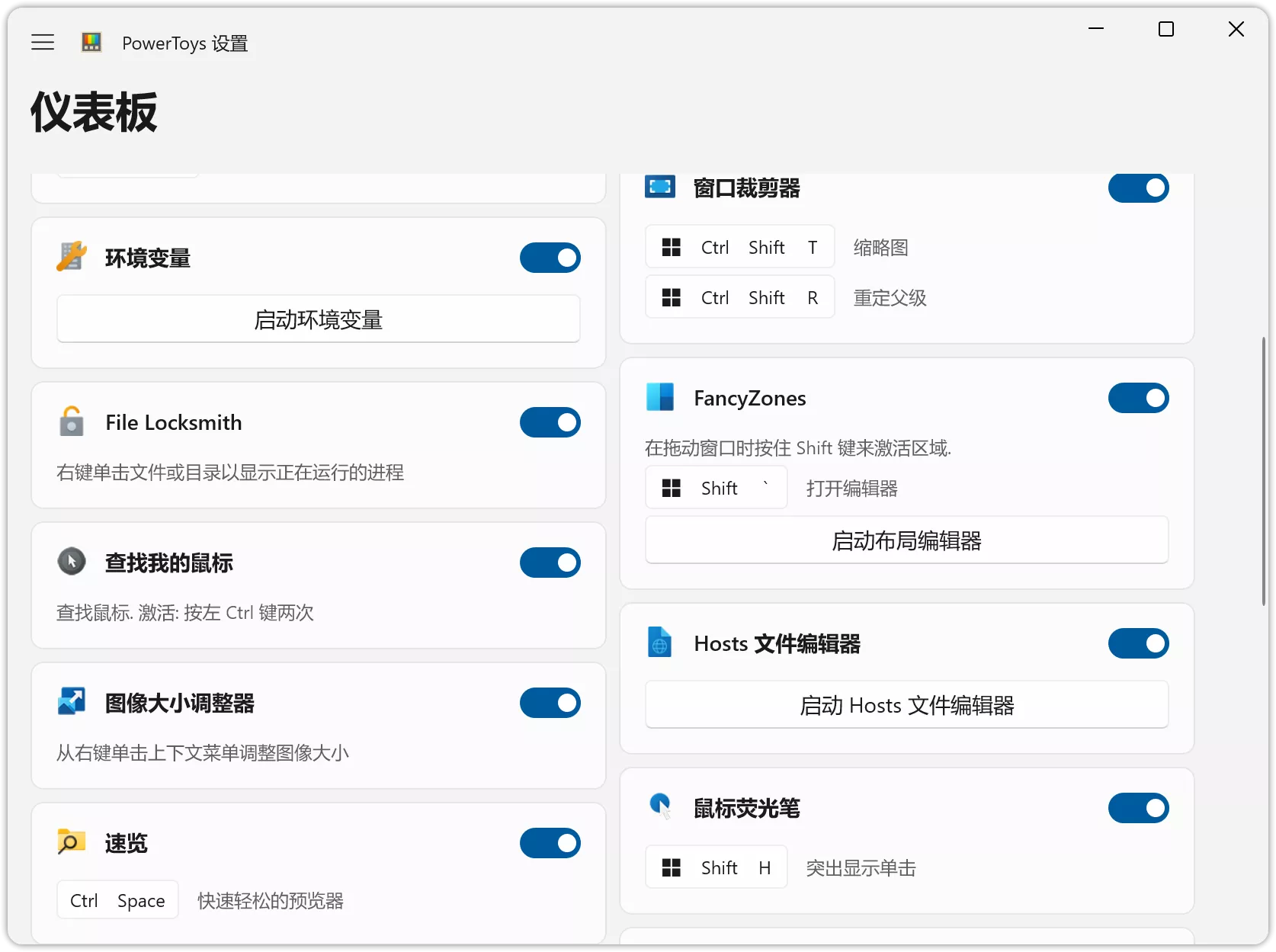Click the 启动环境变量 button
The height and width of the screenshot is (952, 1276).
pos(318,319)
